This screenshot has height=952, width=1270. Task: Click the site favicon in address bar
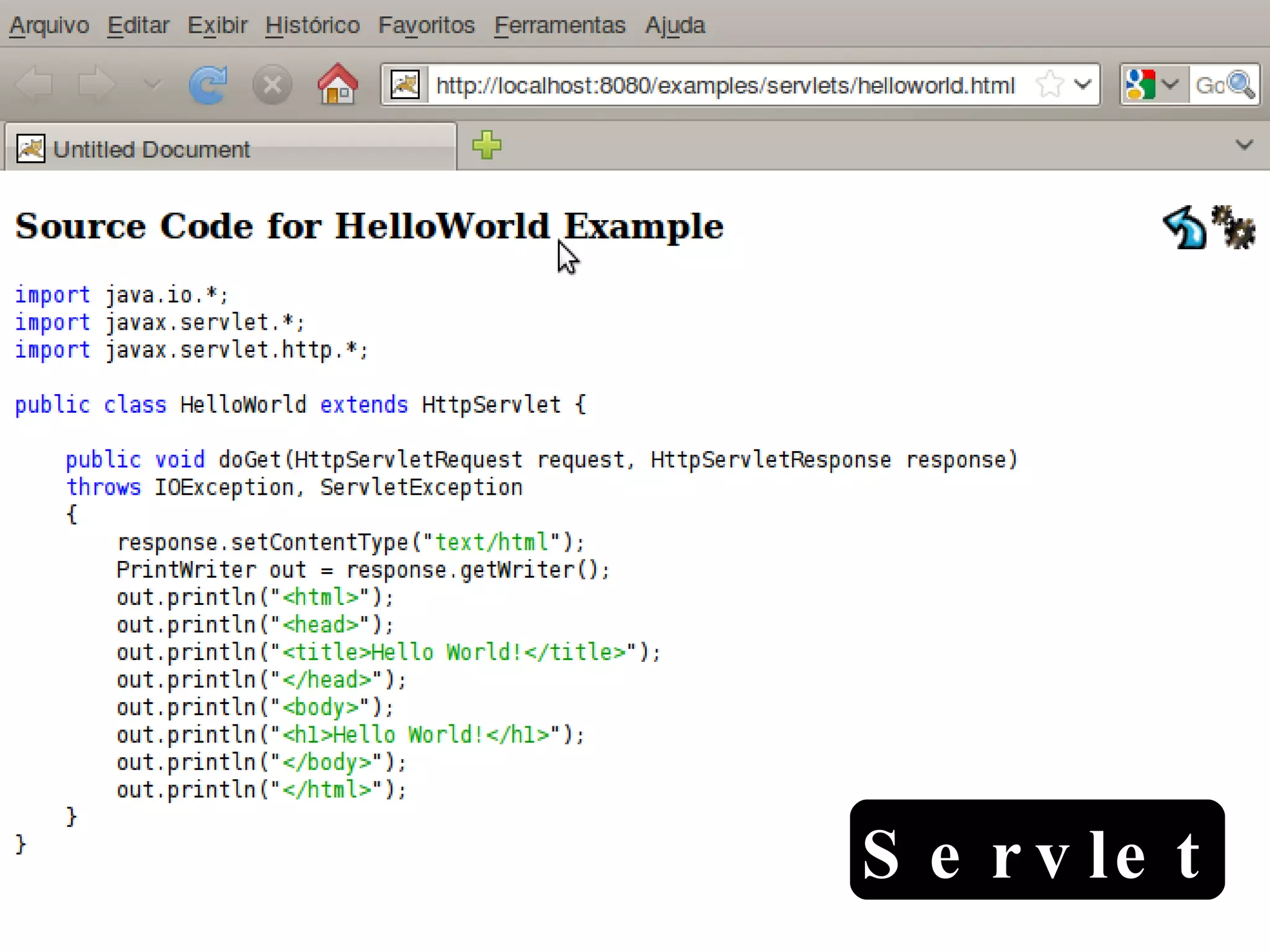(x=405, y=84)
